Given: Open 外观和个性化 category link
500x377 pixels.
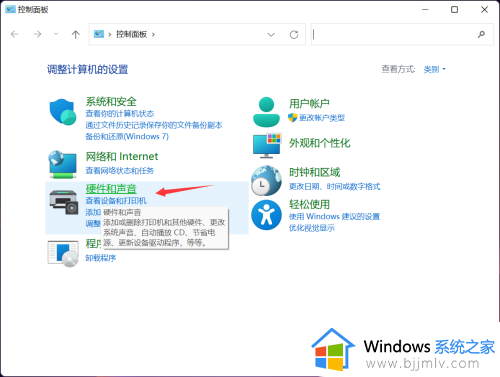Looking at the screenshot, I should 320,143.
